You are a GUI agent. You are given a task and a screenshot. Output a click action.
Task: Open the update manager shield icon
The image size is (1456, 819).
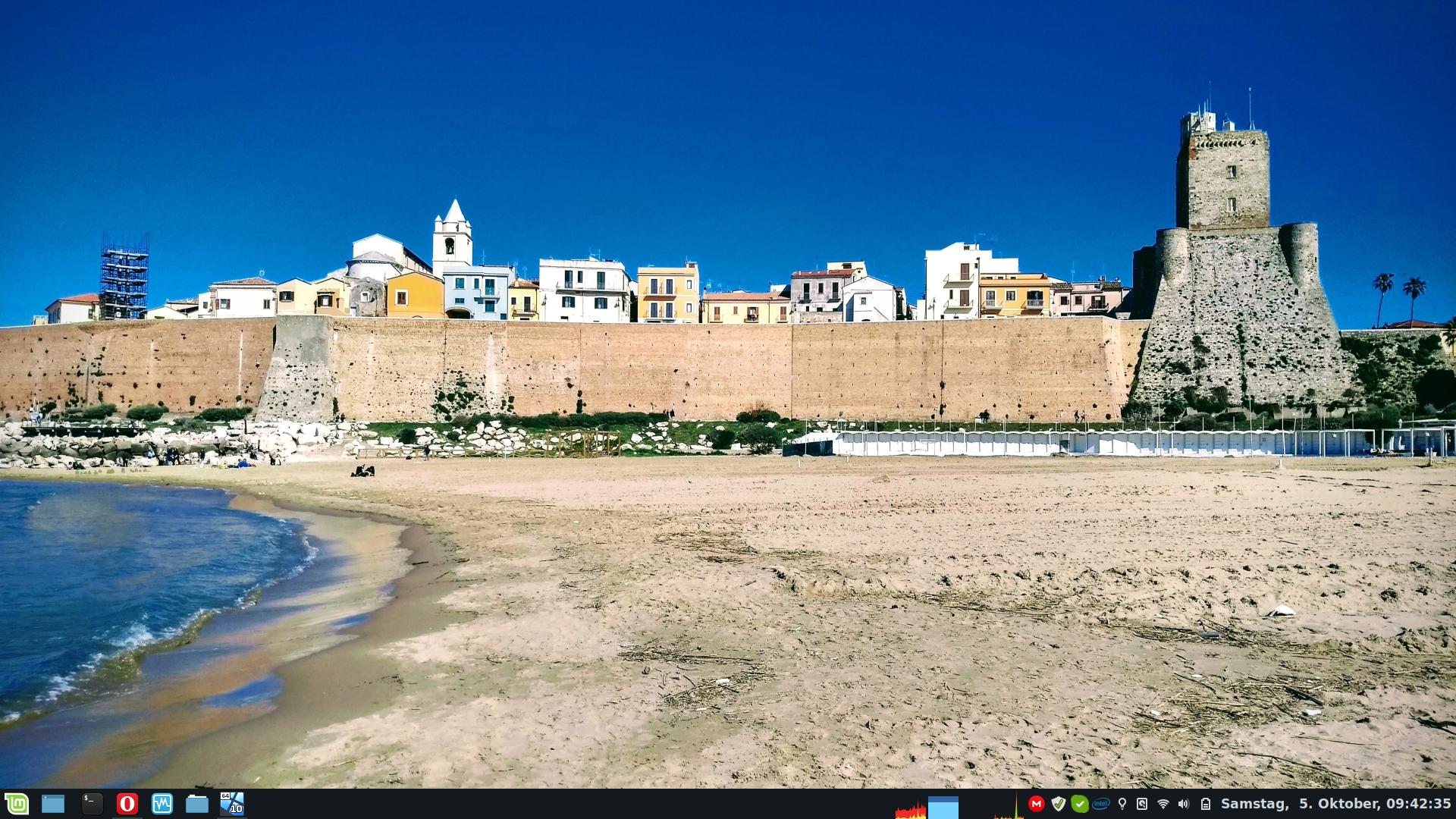[1059, 804]
